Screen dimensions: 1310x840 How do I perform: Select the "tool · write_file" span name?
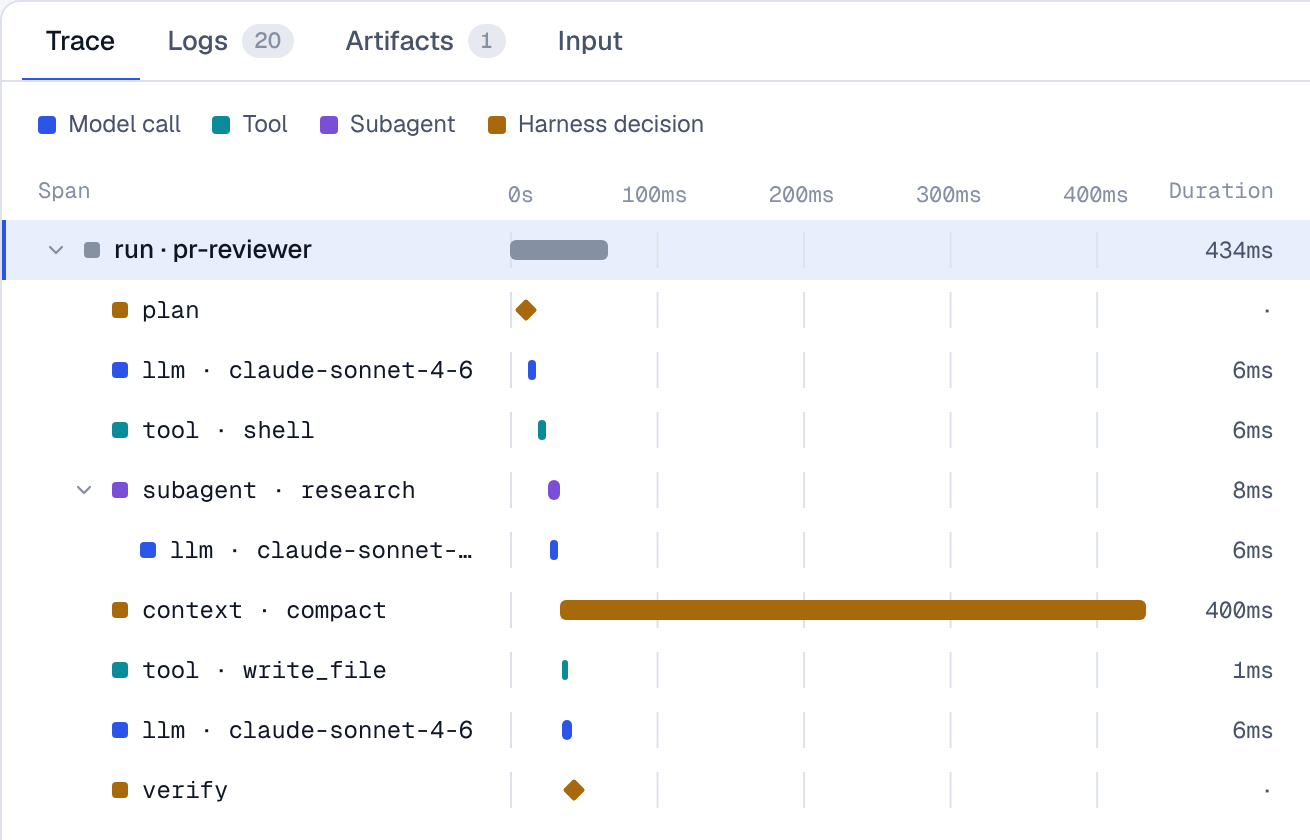264,670
